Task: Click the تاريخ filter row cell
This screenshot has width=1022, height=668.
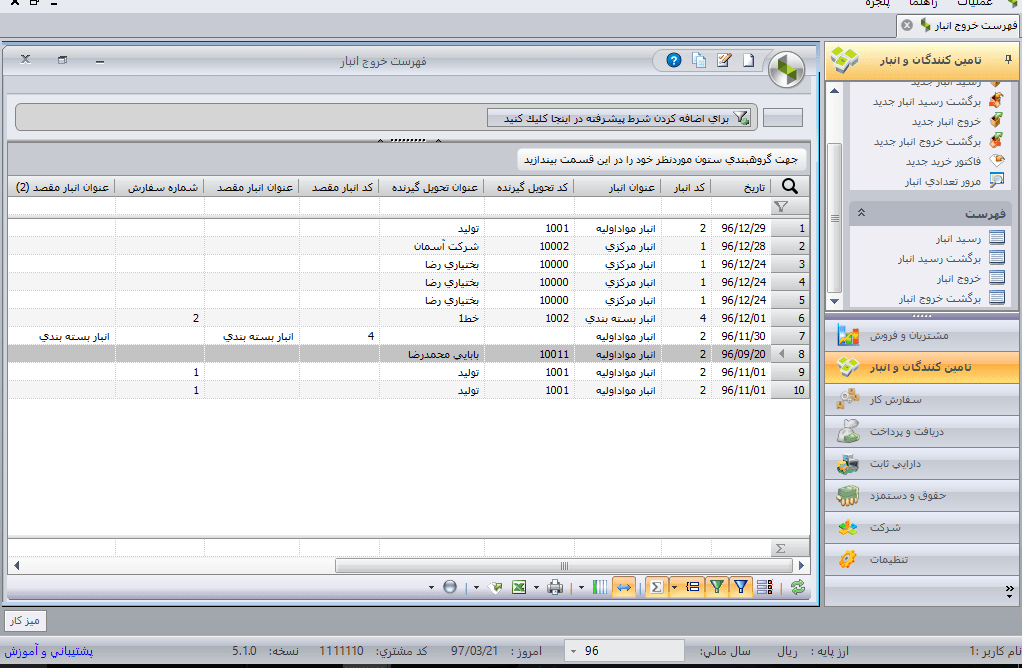Action: click(741, 207)
